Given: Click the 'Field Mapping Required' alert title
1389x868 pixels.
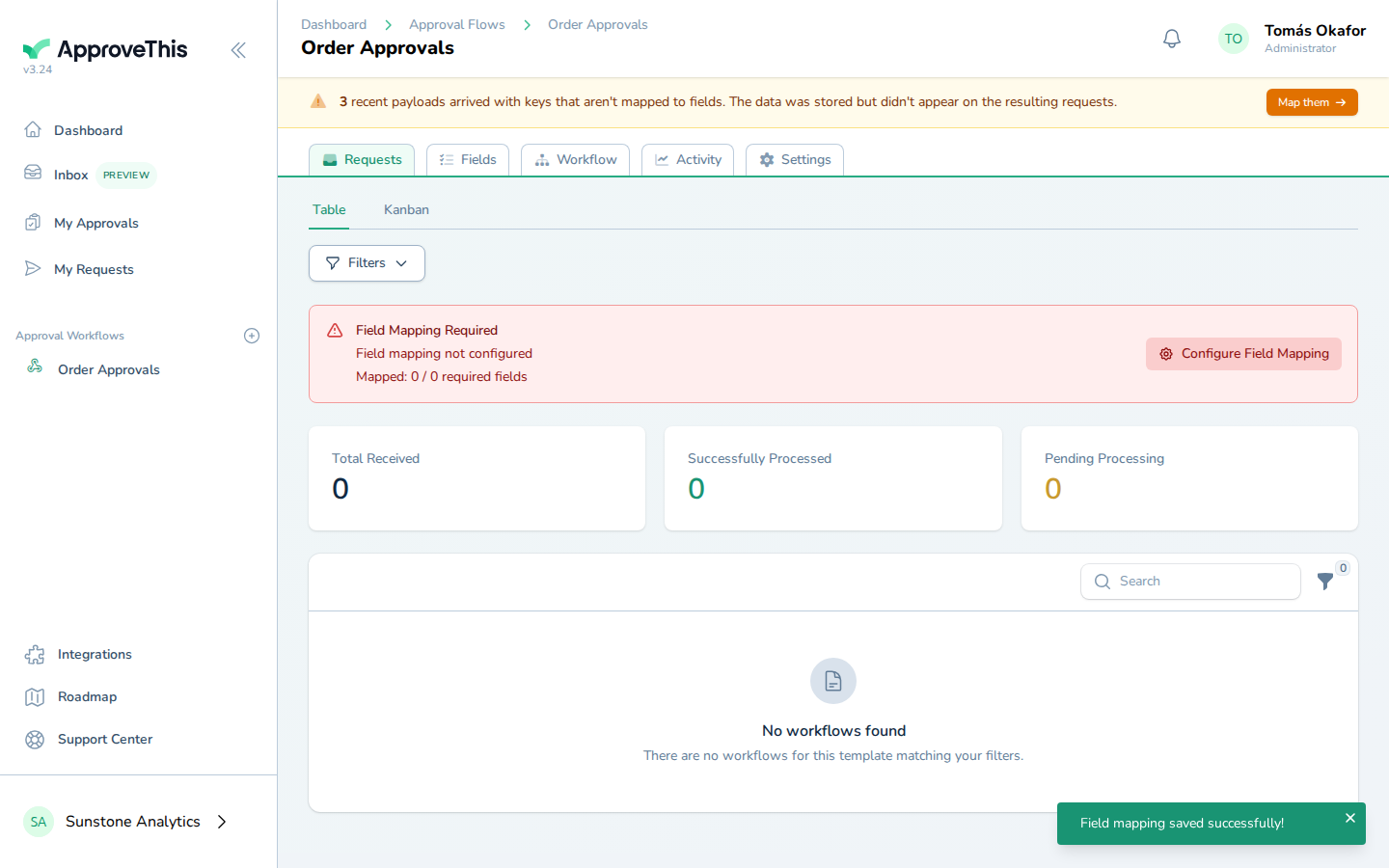Looking at the screenshot, I should (x=426, y=331).
